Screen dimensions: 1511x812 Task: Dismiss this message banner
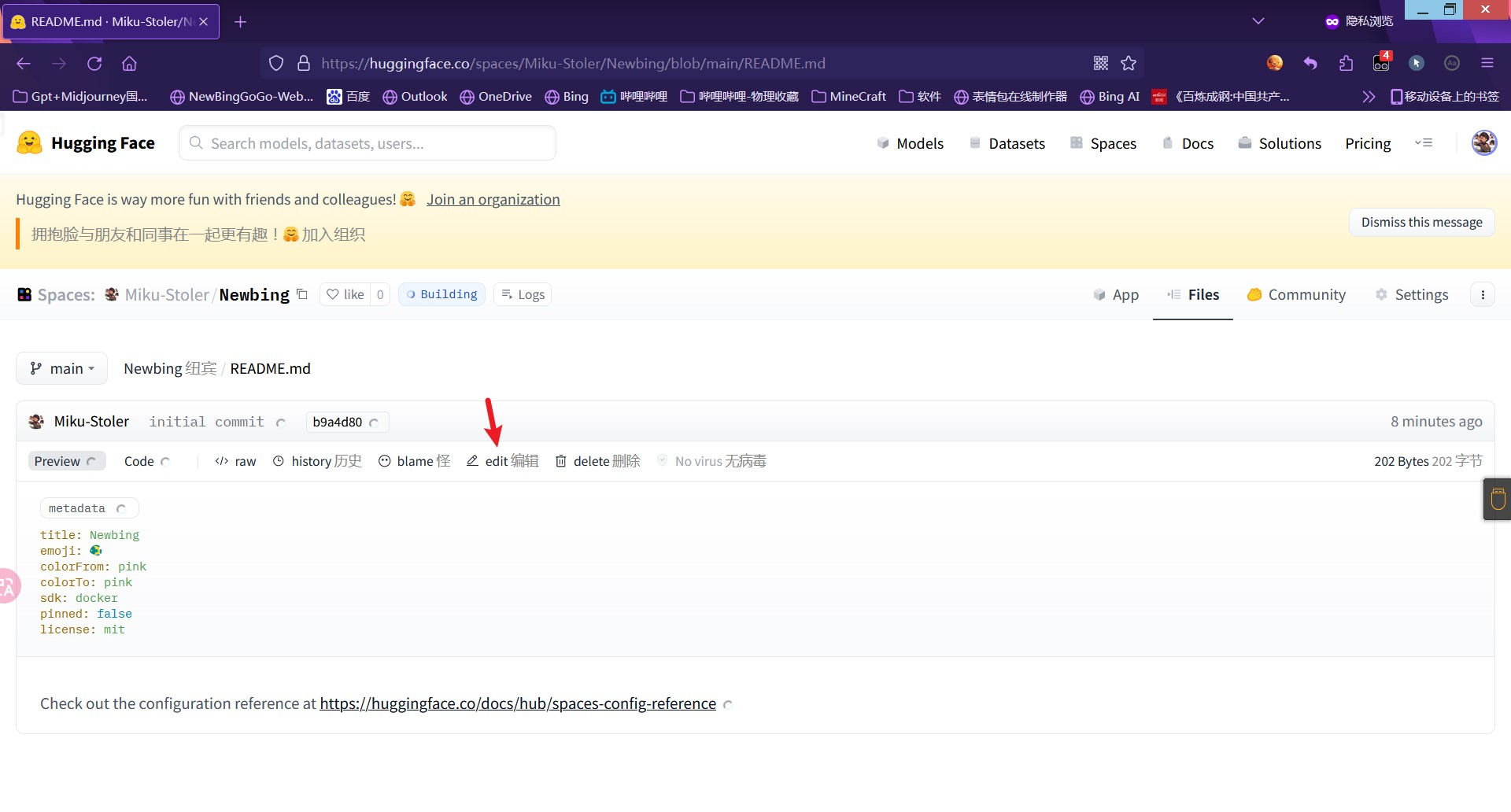(x=1421, y=223)
